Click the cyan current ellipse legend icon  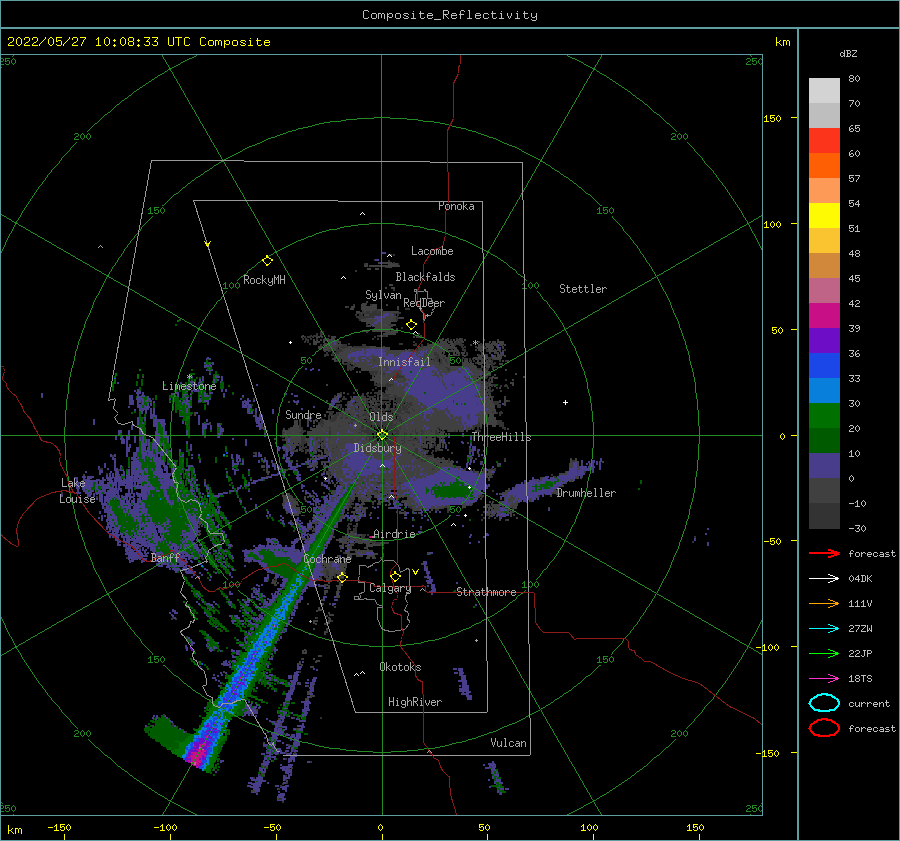[824, 703]
